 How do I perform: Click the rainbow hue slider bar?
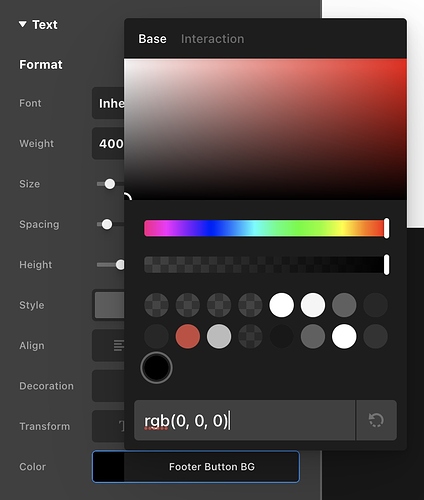click(x=266, y=228)
